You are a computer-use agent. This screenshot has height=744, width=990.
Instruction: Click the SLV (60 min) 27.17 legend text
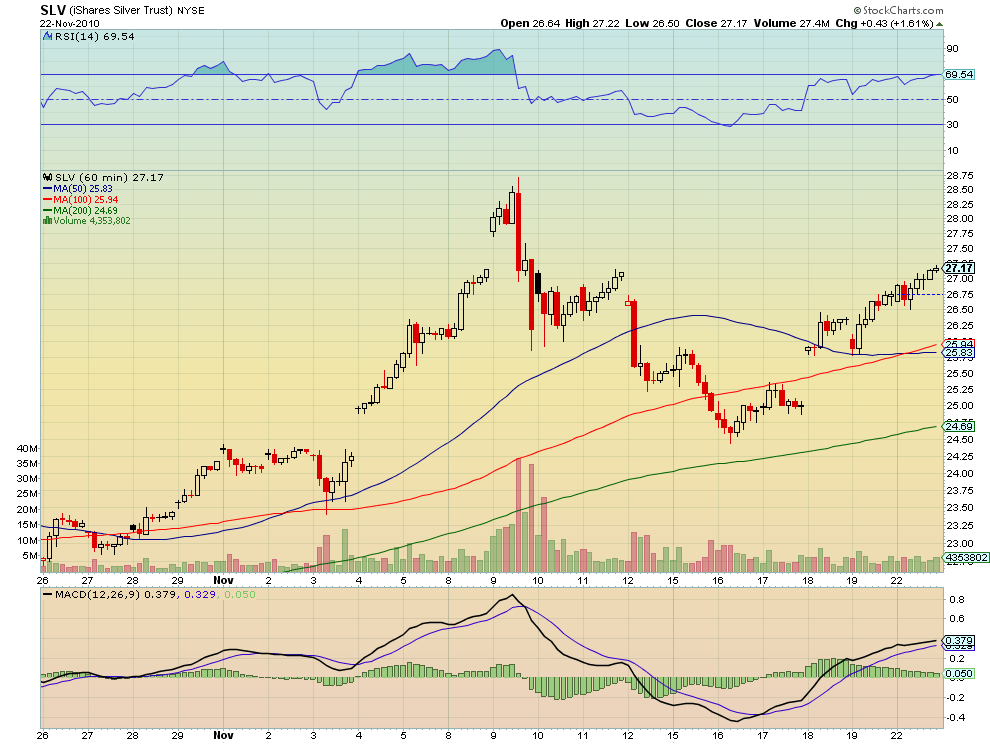[x=109, y=177]
